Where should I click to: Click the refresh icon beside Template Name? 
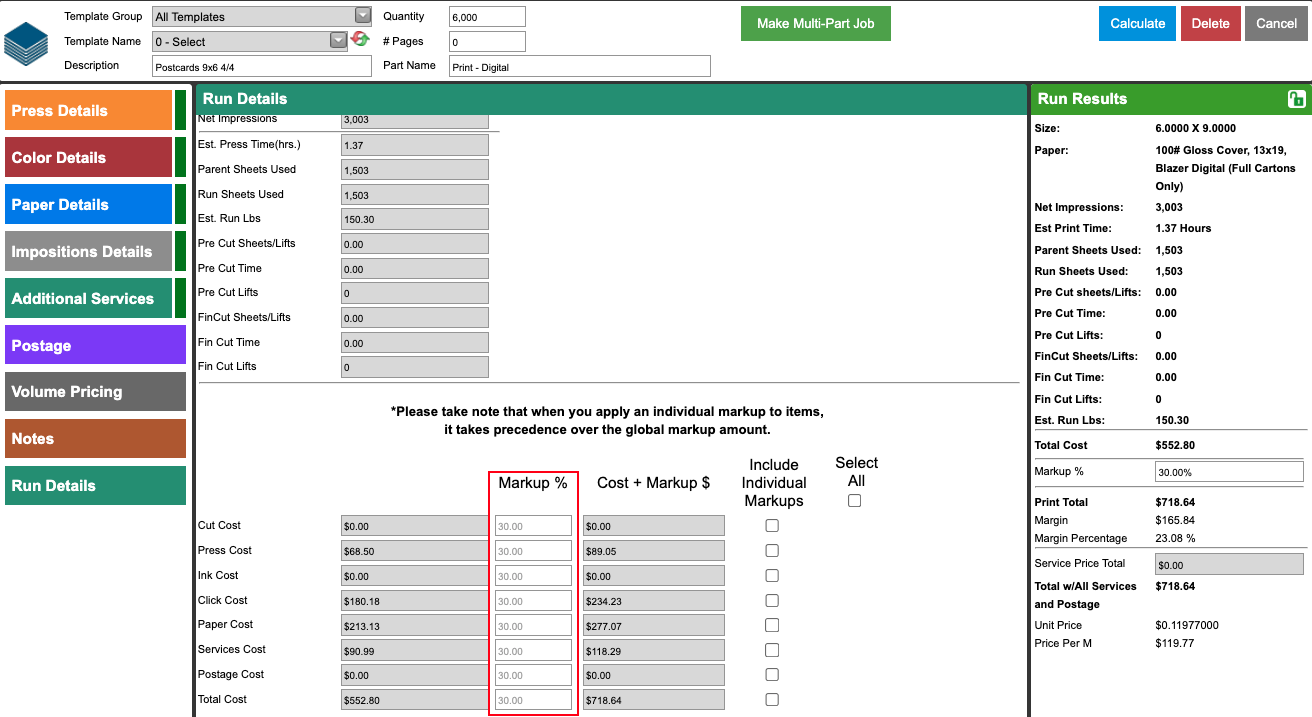pos(360,39)
